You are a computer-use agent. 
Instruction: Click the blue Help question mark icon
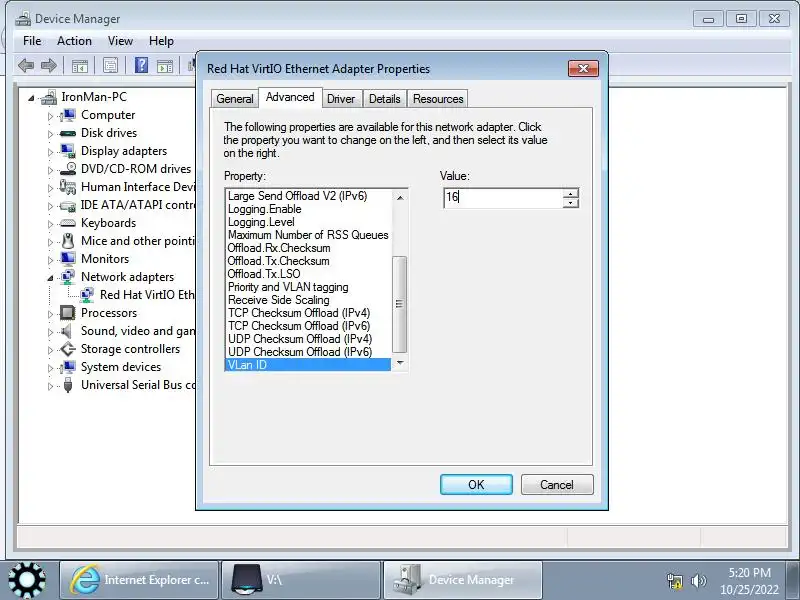click(x=141, y=65)
